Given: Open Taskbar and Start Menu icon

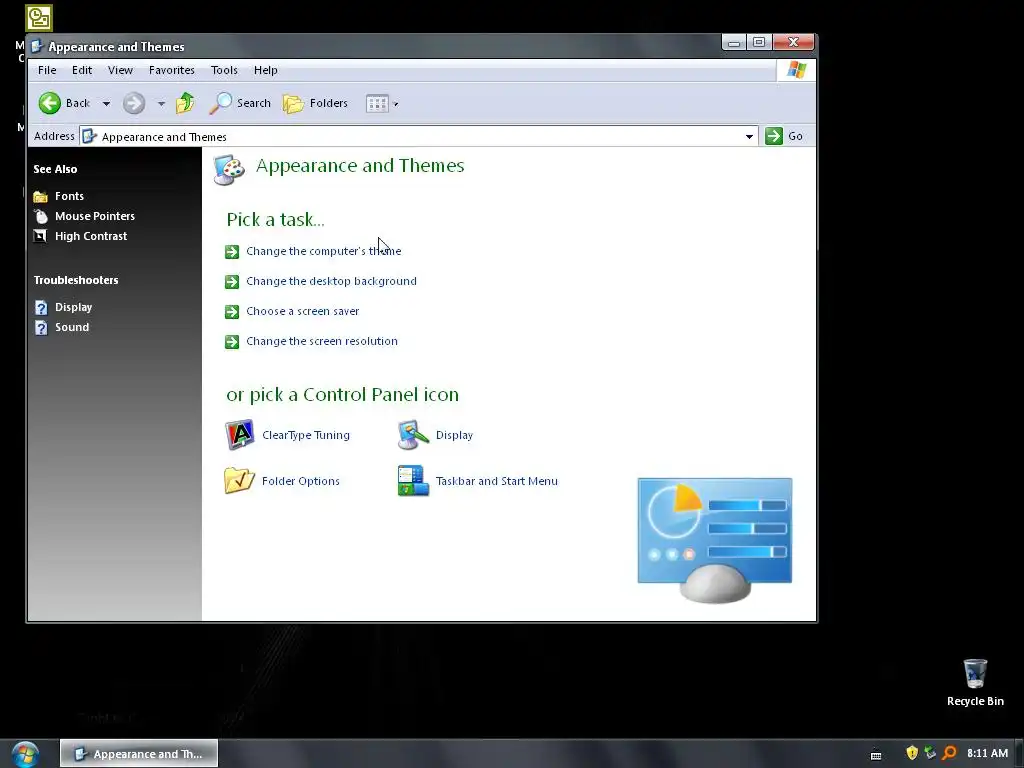Looking at the screenshot, I should (x=413, y=481).
